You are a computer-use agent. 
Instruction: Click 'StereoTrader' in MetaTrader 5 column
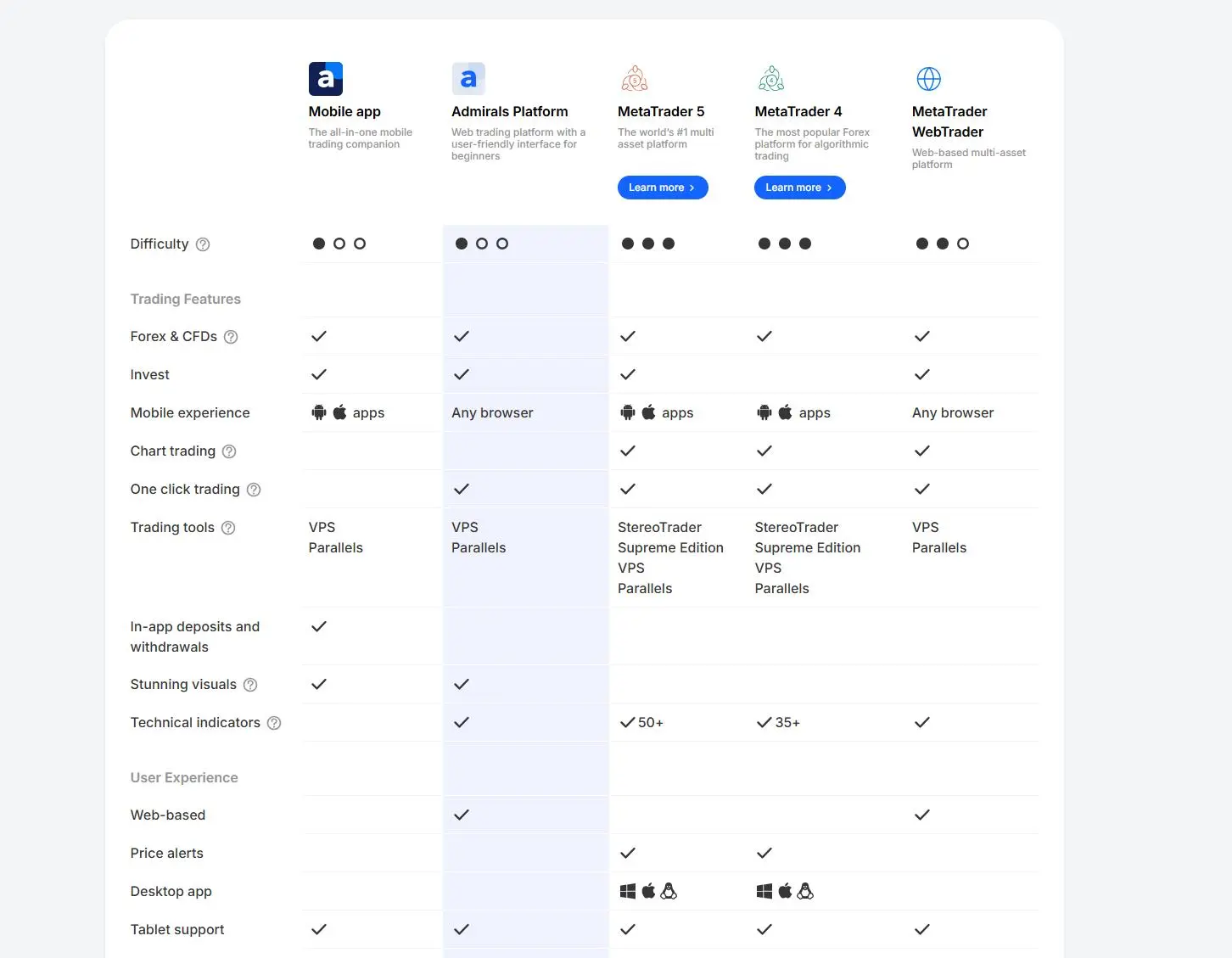point(659,527)
